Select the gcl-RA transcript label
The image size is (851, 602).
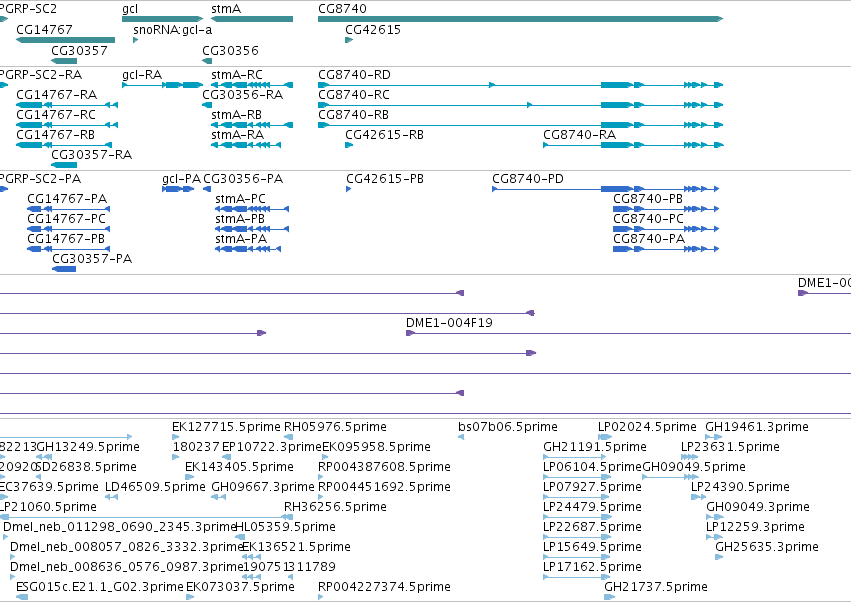pyautogui.click(x=142, y=75)
